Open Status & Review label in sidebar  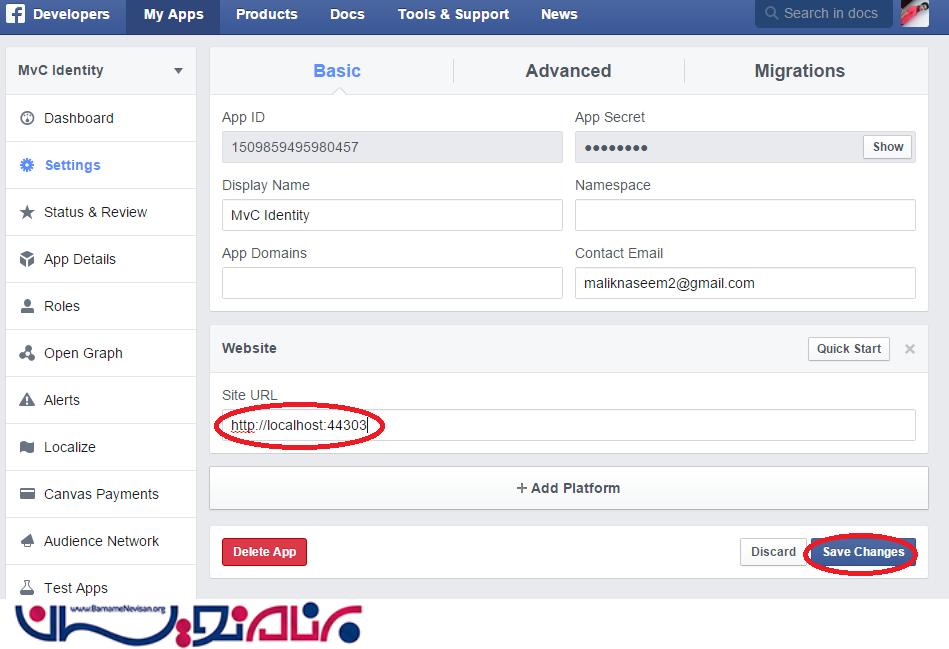click(x=96, y=212)
